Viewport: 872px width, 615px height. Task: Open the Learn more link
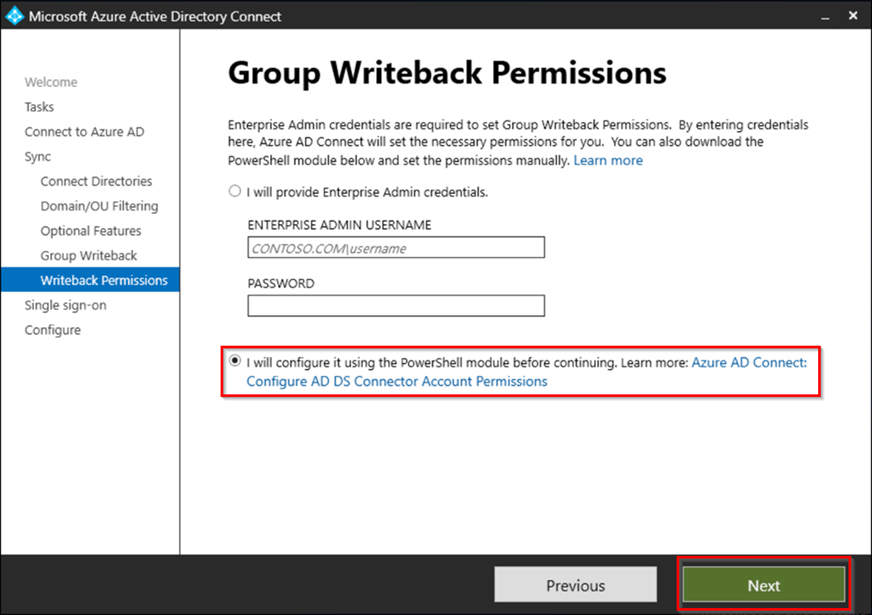608,160
